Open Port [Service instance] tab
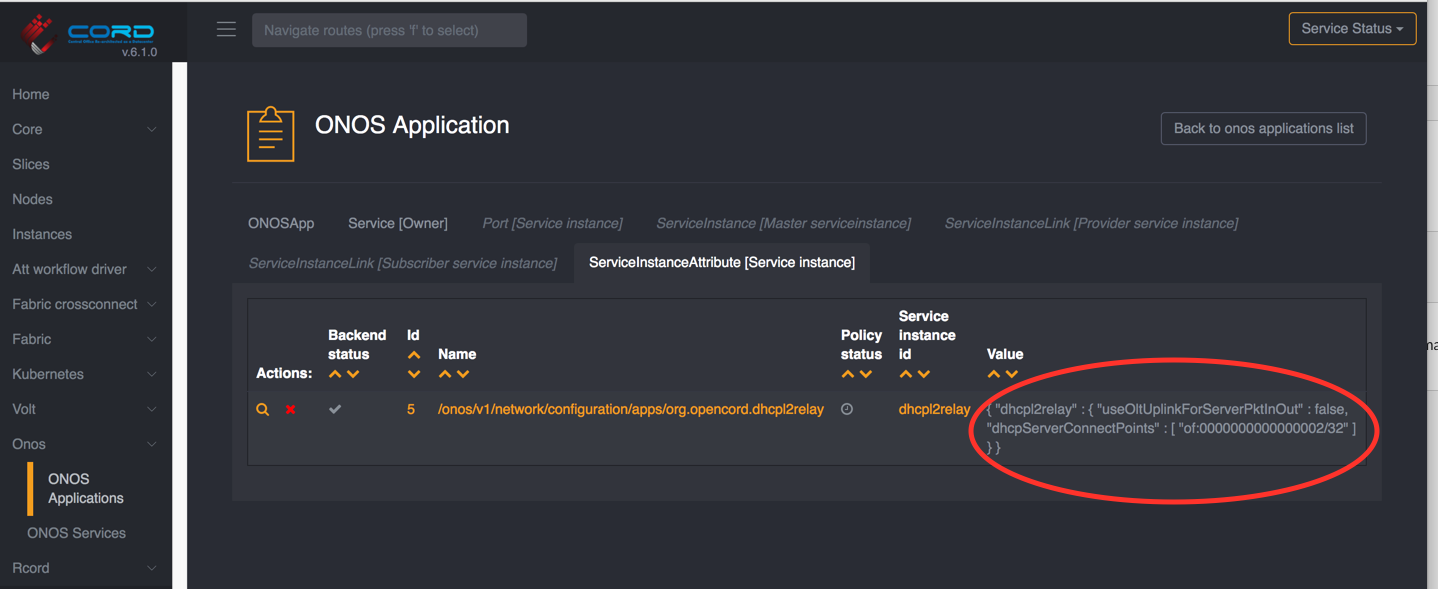Image resolution: width=1438 pixels, height=589 pixels. click(552, 223)
